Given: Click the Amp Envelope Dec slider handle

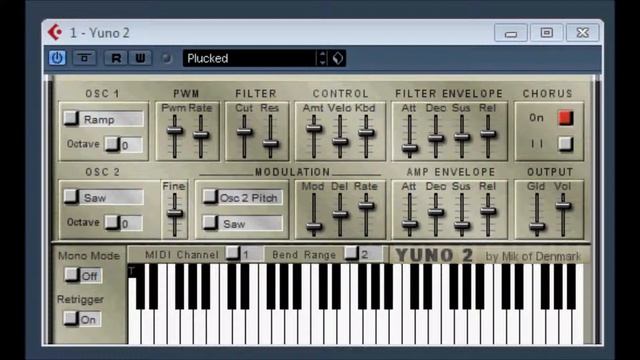Looking at the screenshot, I should (436, 212).
